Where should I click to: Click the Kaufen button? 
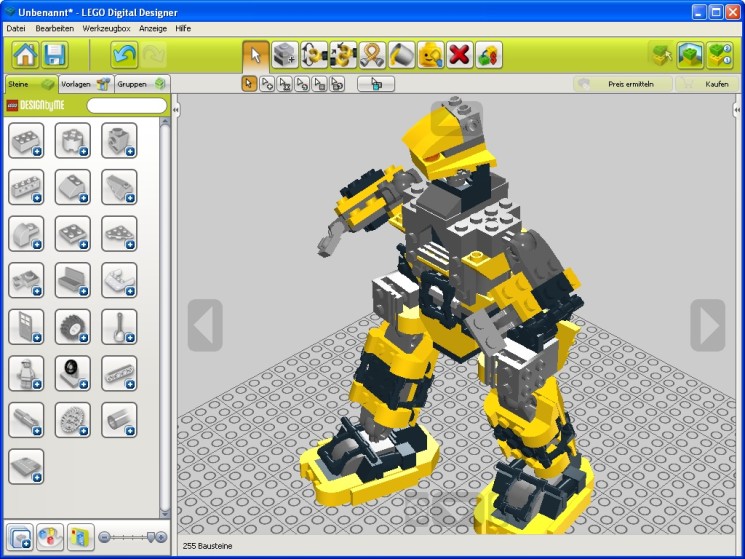pos(707,84)
